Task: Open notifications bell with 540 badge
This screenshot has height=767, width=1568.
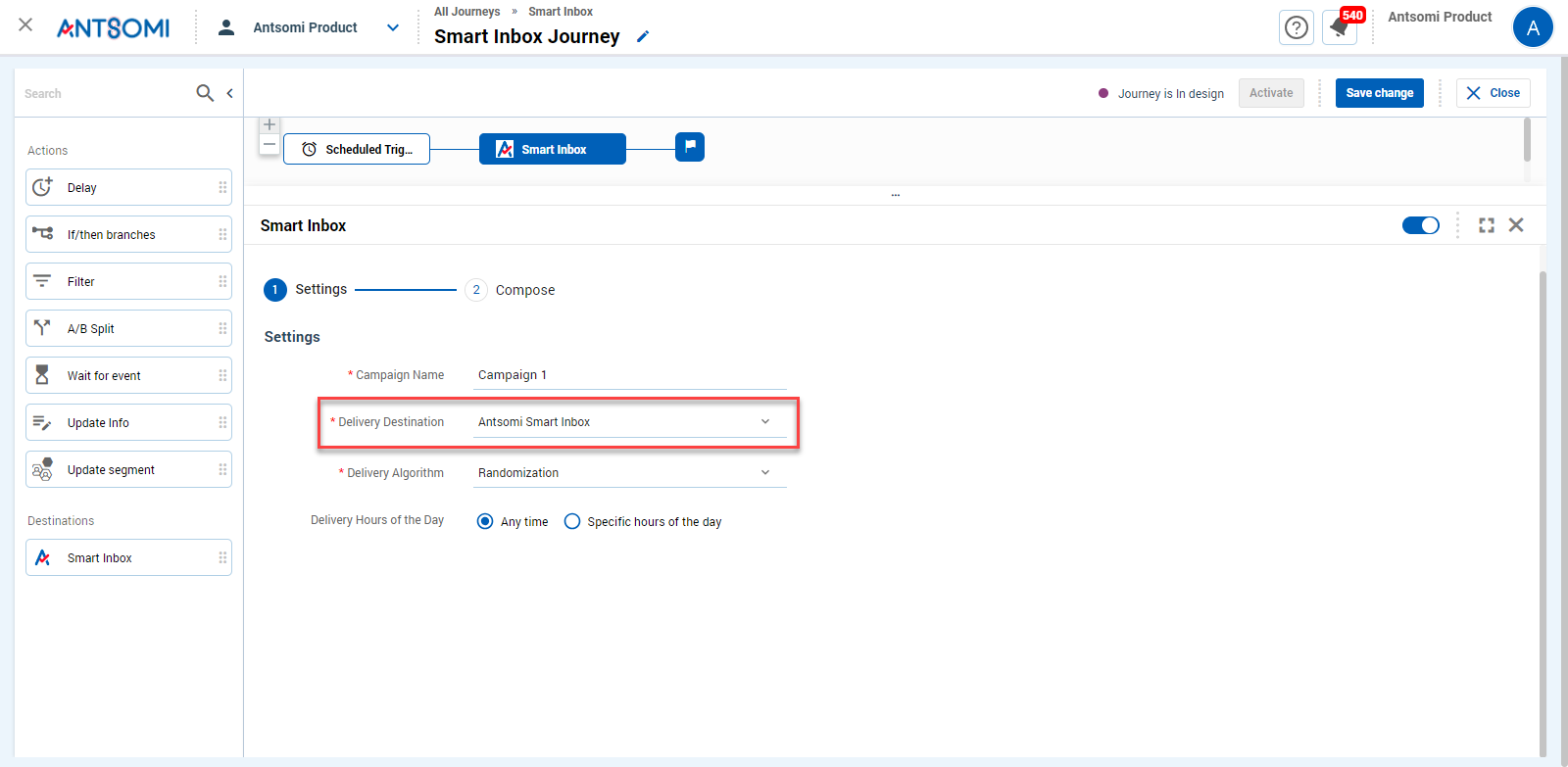Action: 1340,27
